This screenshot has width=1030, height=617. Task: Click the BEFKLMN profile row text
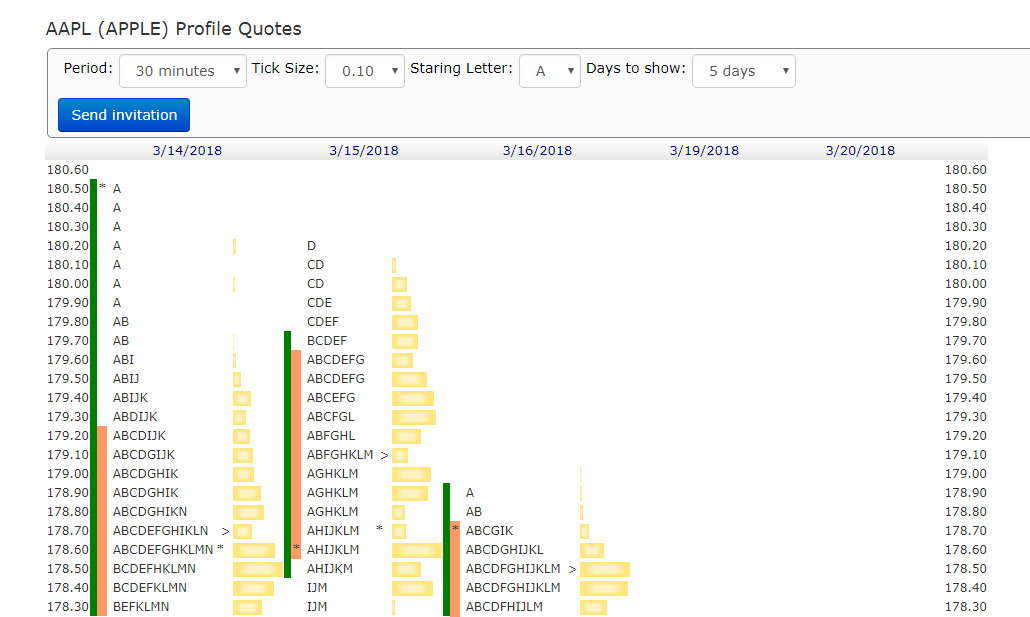(141, 607)
